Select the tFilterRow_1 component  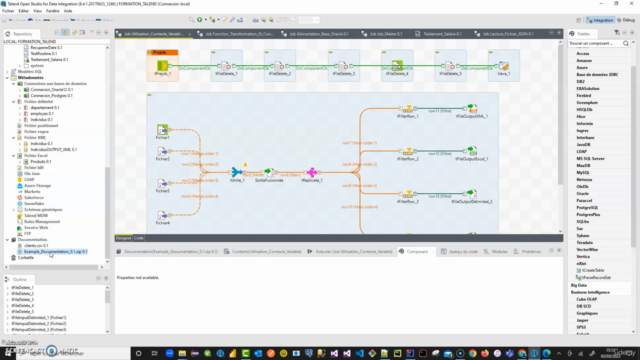click(408, 109)
